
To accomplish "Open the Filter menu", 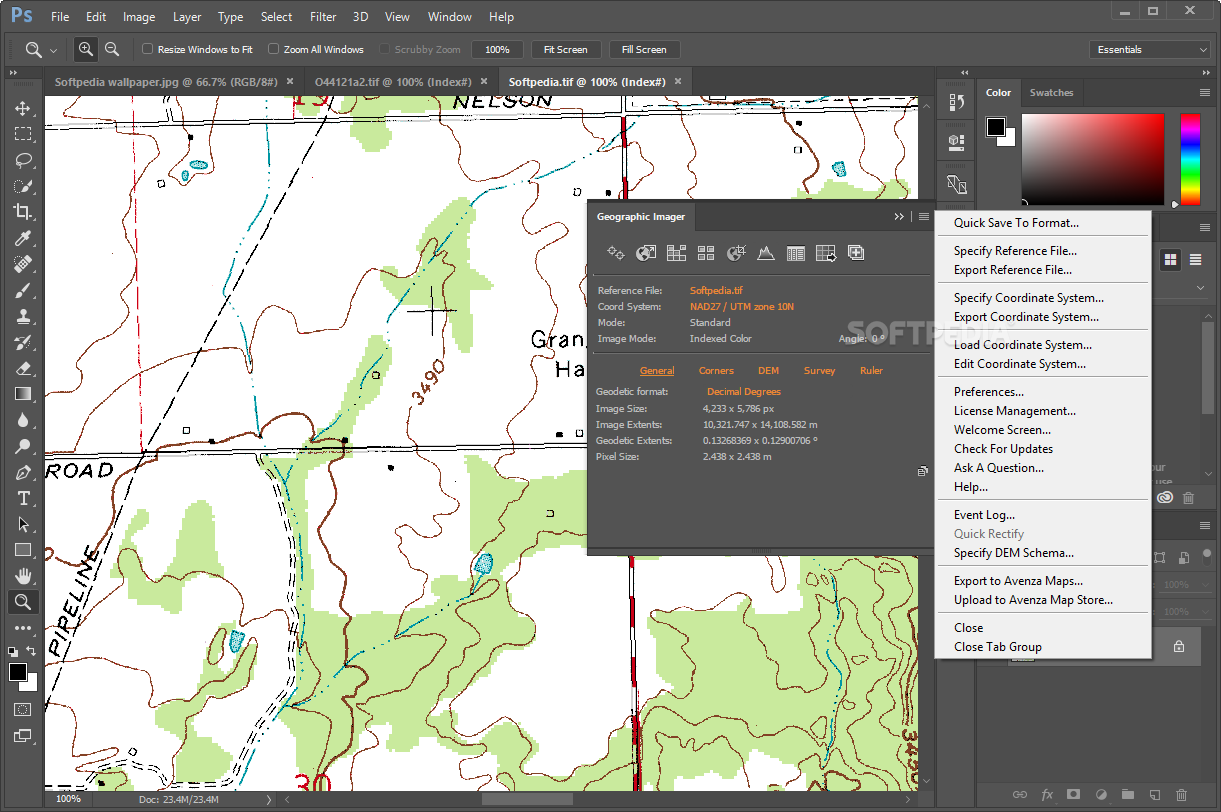I will tap(323, 16).
